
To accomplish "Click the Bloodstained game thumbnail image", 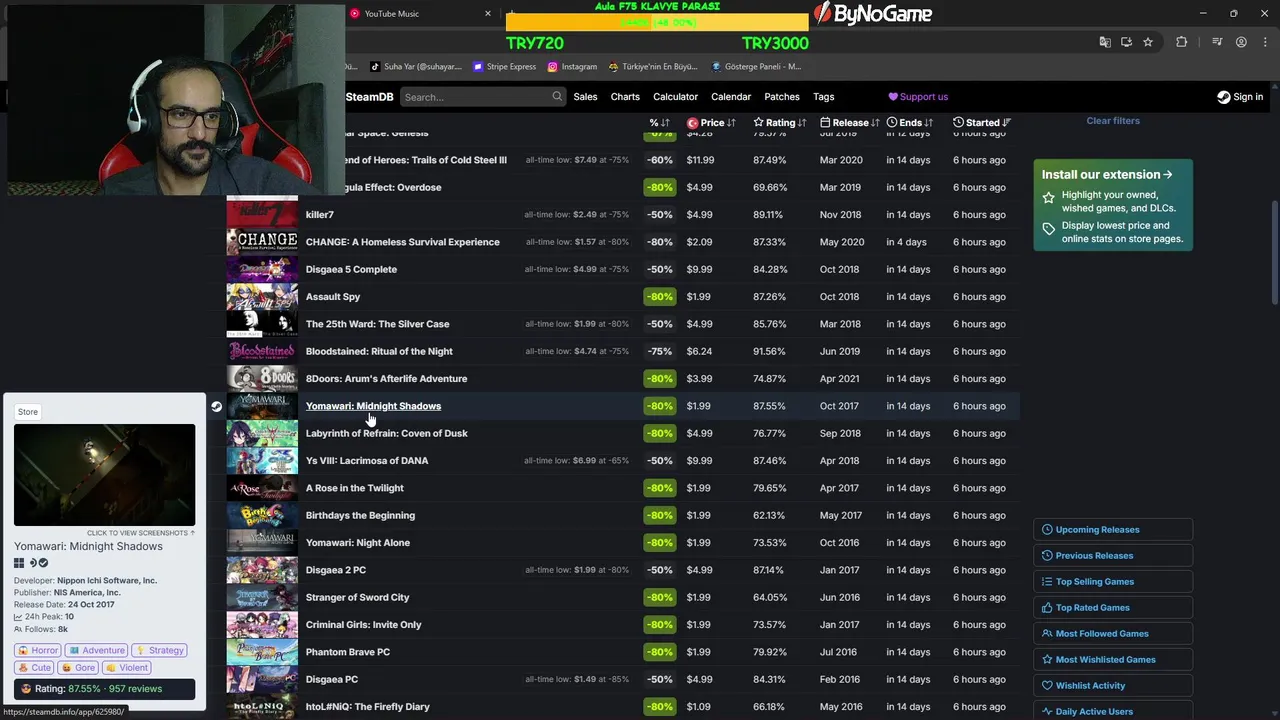I will click(262, 351).
